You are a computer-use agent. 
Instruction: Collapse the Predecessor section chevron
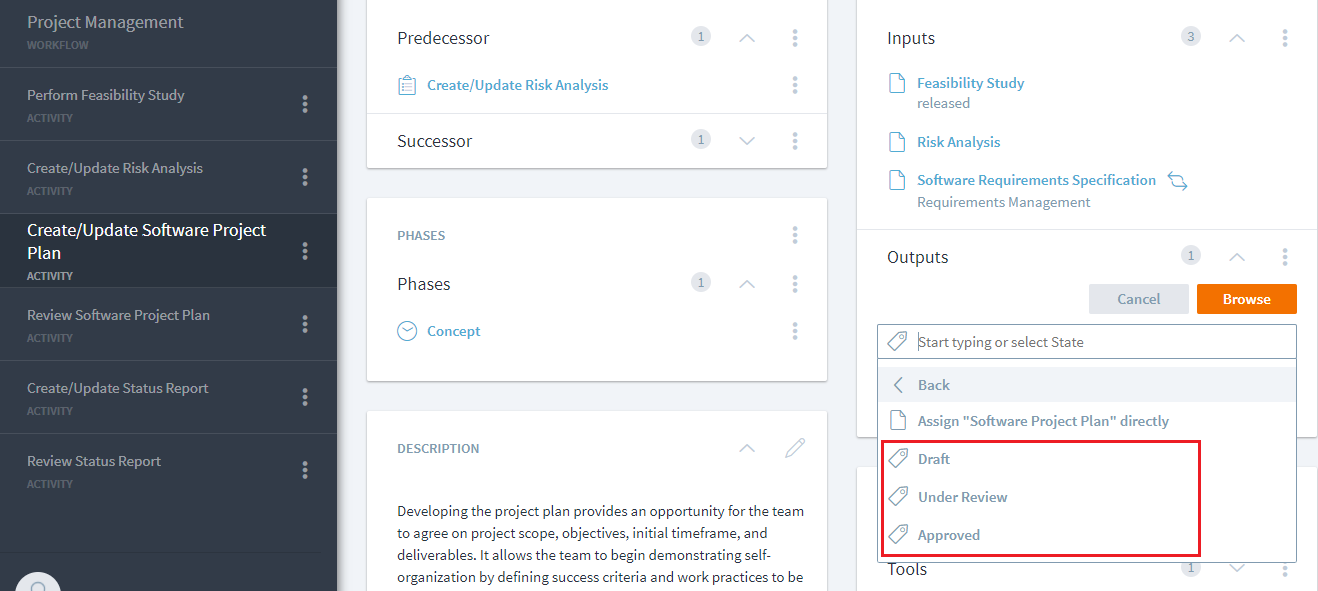tap(747, 38)
